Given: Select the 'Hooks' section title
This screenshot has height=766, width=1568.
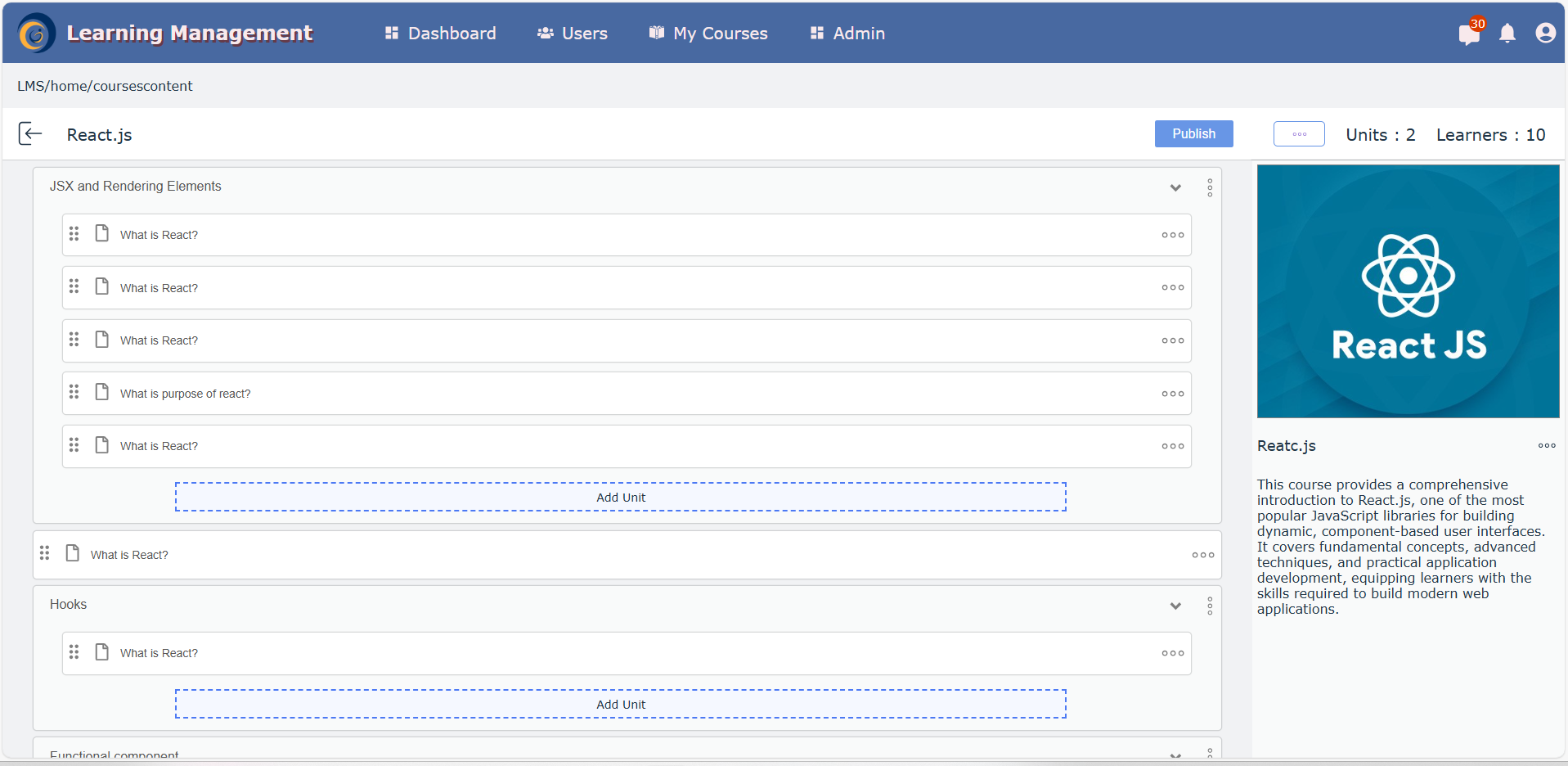Looking at the screenshot, I should coord(68,605).
